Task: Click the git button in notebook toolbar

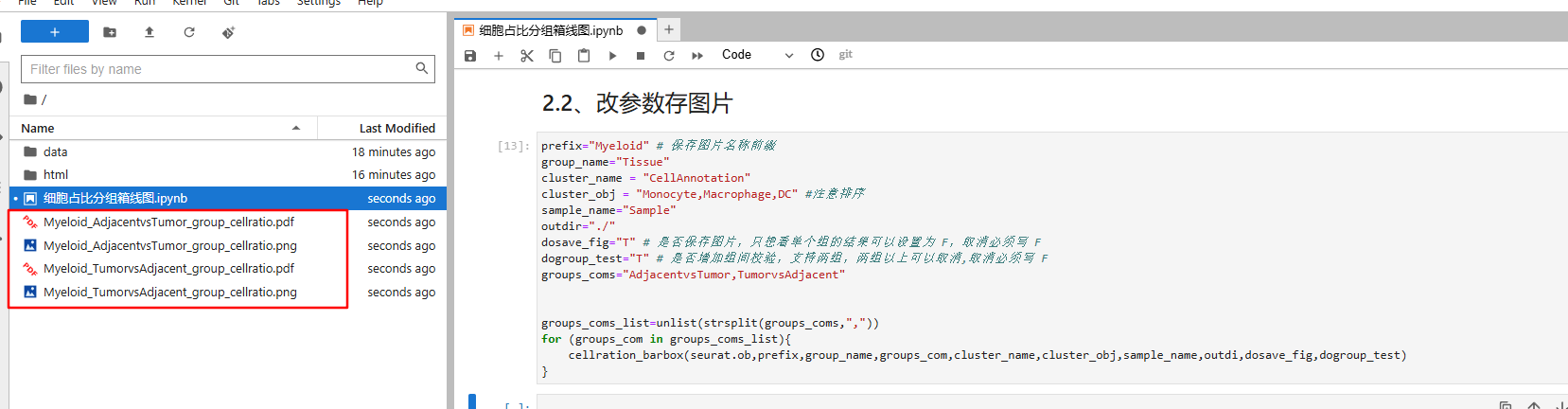Action: [x=845, y=55]
